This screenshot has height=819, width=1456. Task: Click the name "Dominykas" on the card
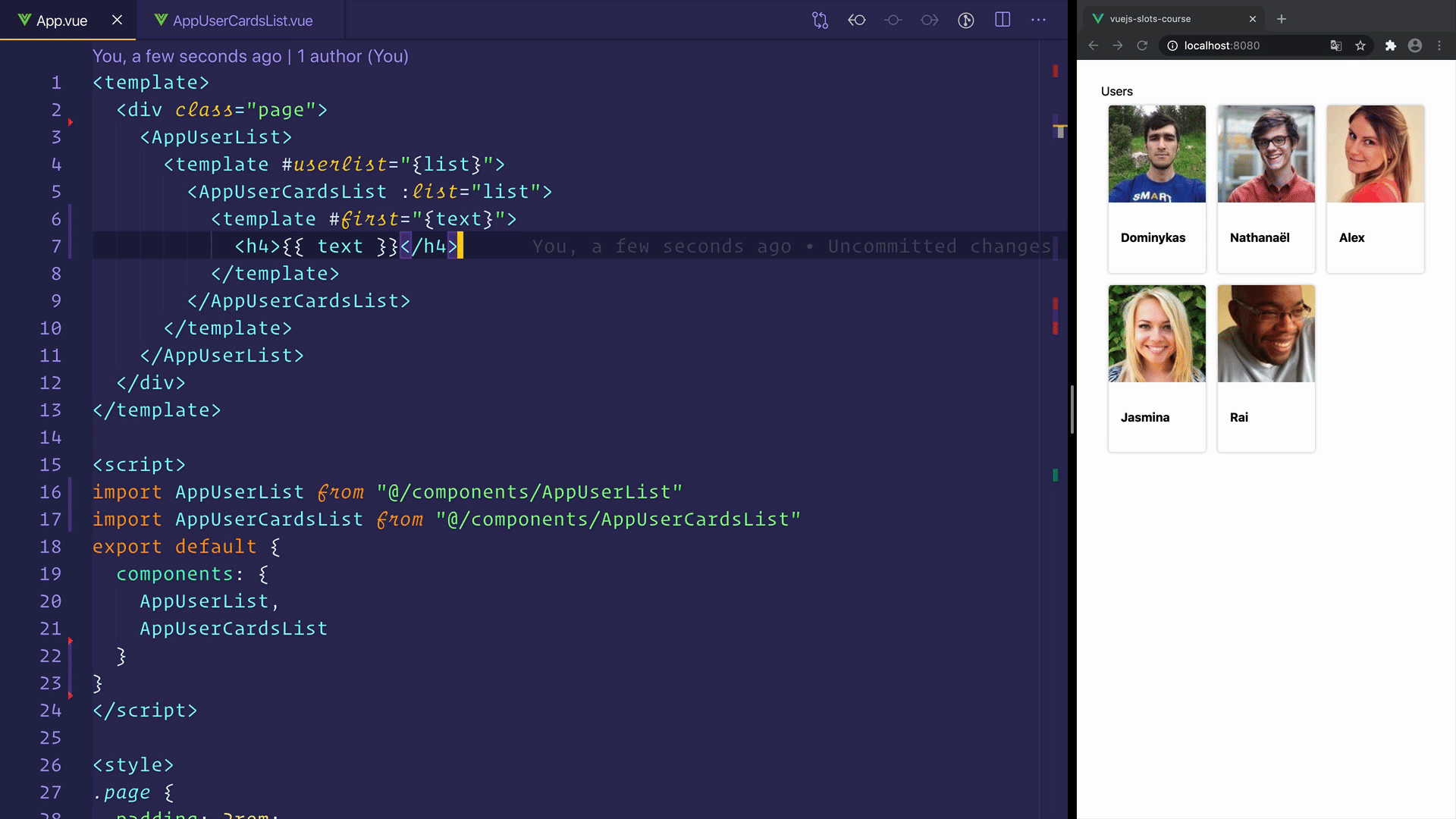1153,237
